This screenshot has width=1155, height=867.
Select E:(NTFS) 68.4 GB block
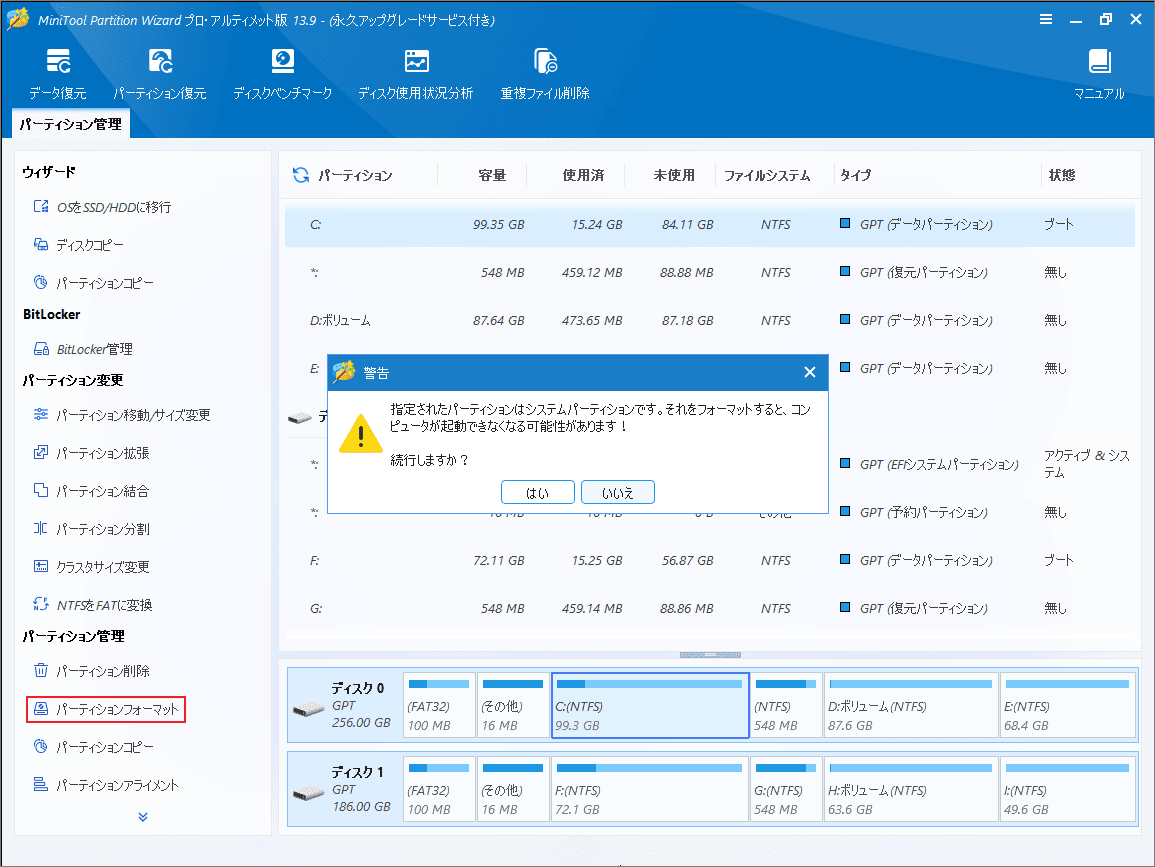coord(1067,705)
